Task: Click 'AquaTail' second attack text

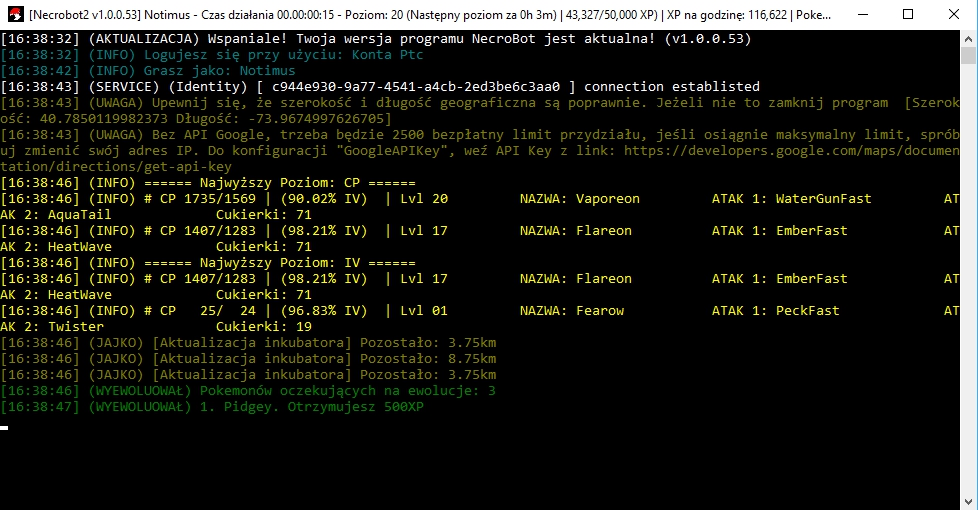Action: click(79, 214)
